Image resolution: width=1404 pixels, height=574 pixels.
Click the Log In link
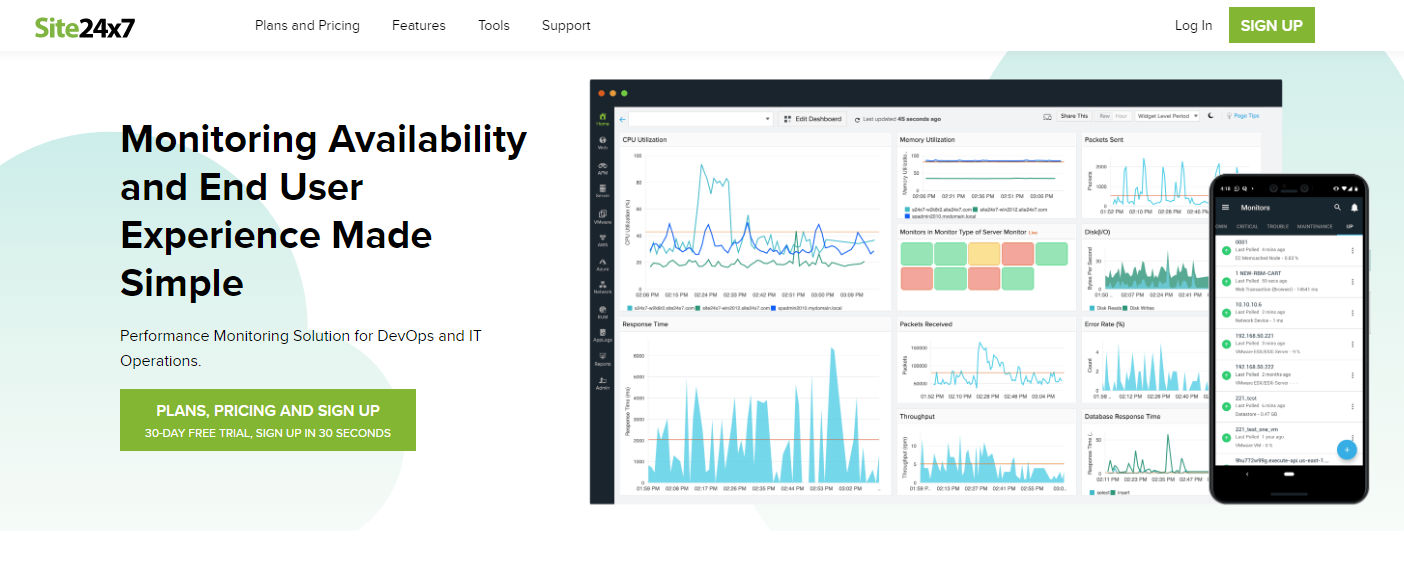click(x=1193, y=26)
